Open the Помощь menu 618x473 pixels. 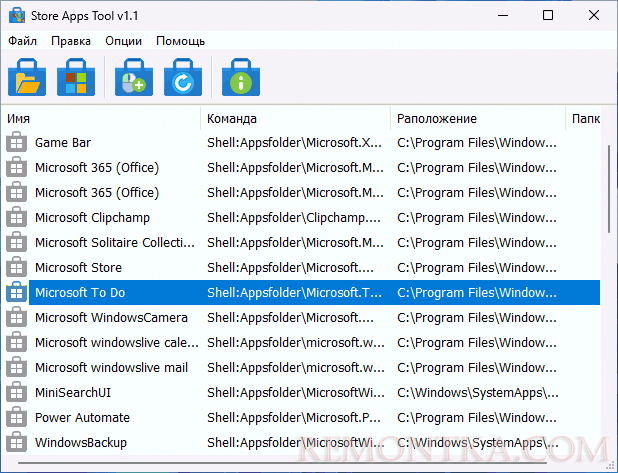coord(181,41)
